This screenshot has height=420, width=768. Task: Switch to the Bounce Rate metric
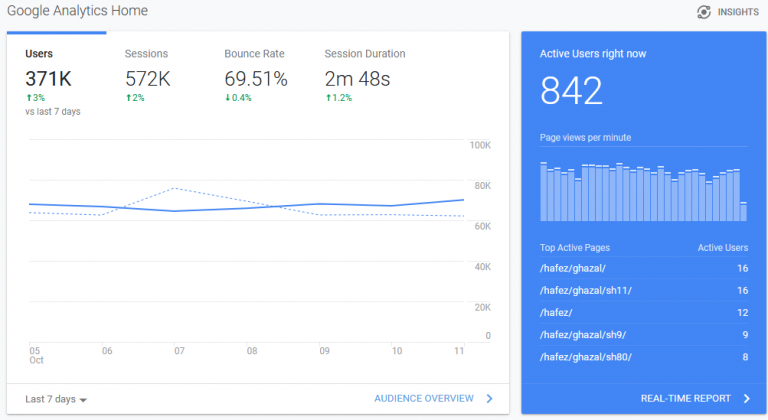tap(256, 76)
